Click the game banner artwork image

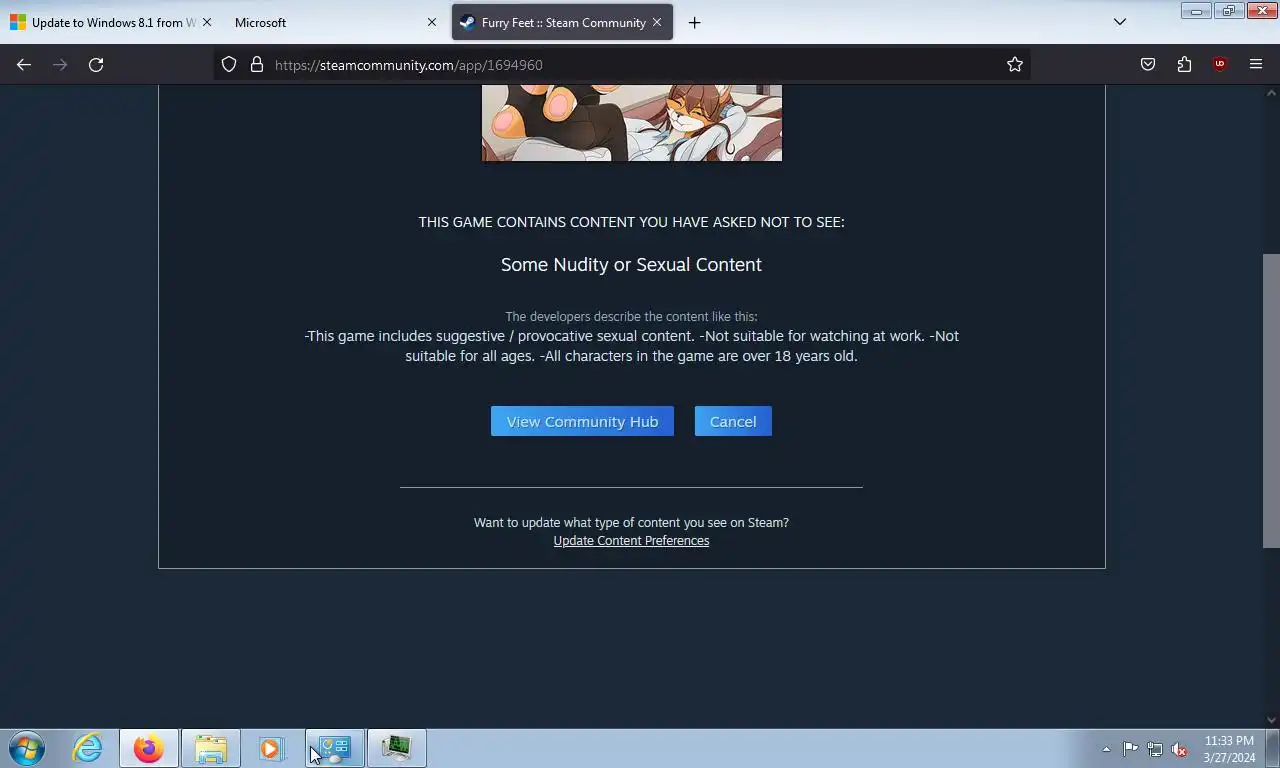[632, 122]
